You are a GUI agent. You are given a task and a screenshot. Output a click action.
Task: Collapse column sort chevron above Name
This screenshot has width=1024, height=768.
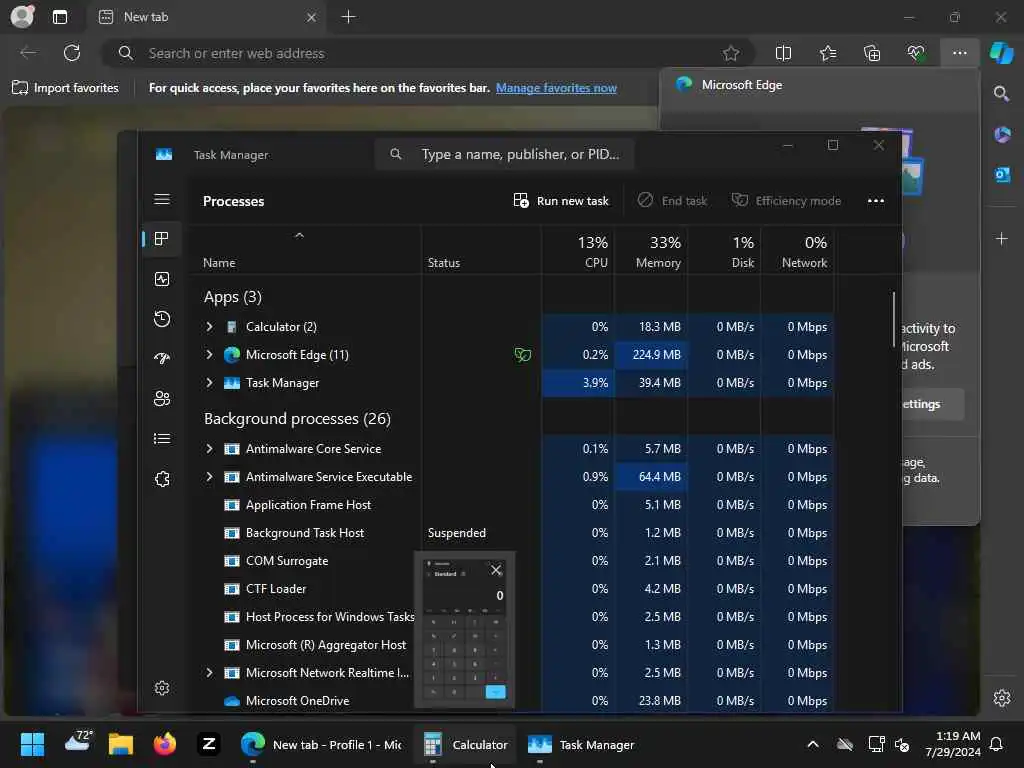pyautogui.click(x=299, y=236)
